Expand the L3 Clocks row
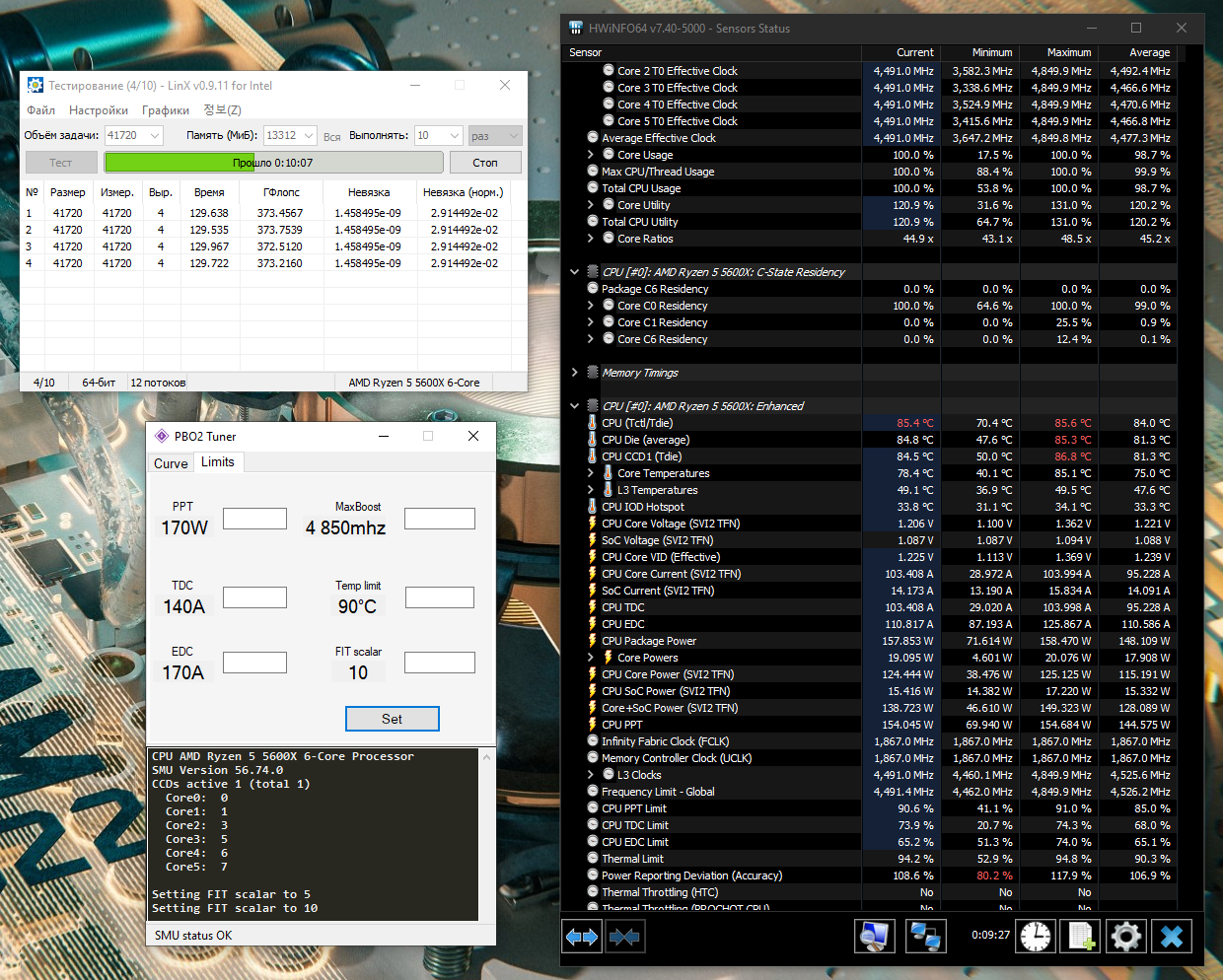The width and height of the screenshot is (1223, 980). 591,775
